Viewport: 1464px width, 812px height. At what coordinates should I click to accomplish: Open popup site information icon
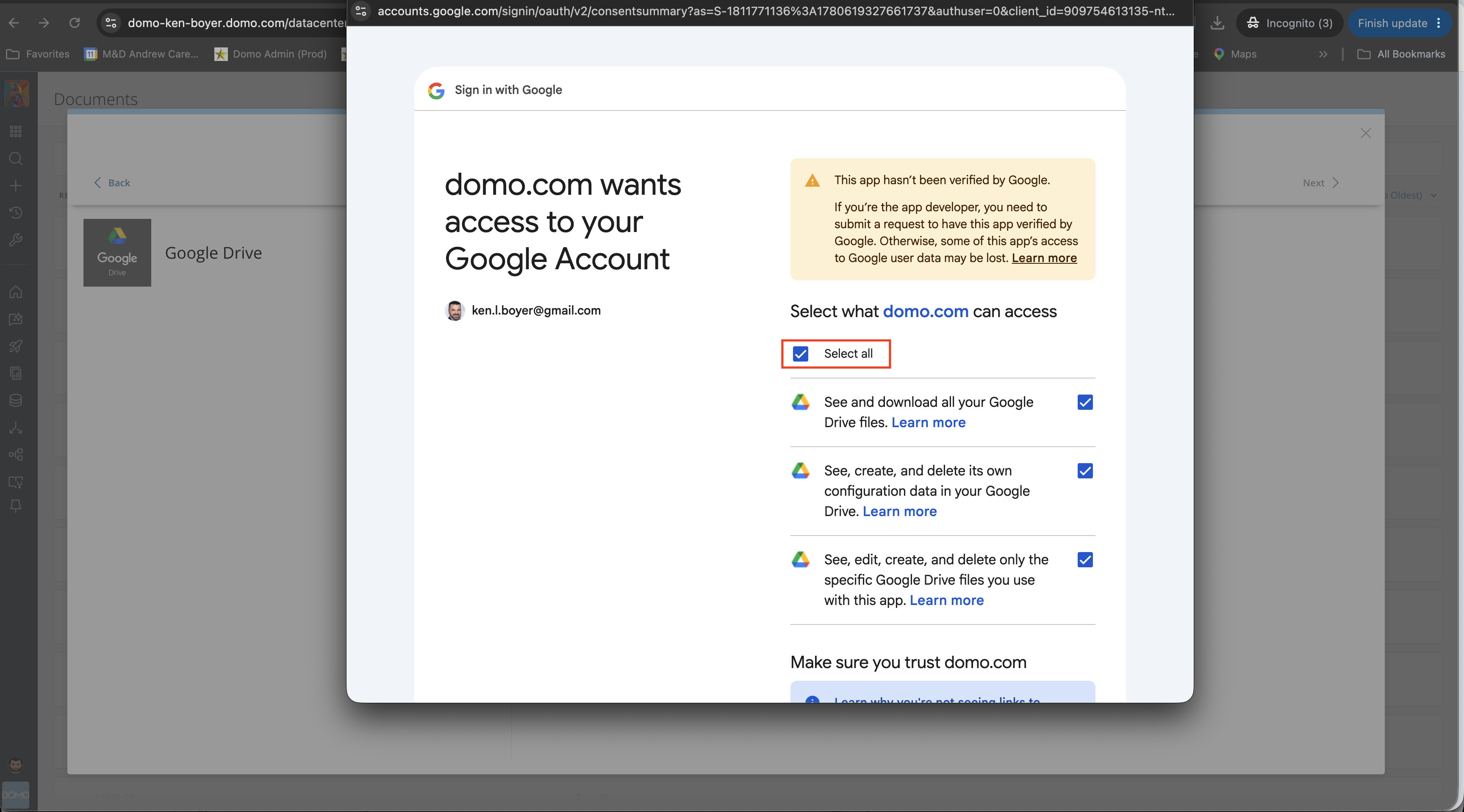[x=361, y=11]
